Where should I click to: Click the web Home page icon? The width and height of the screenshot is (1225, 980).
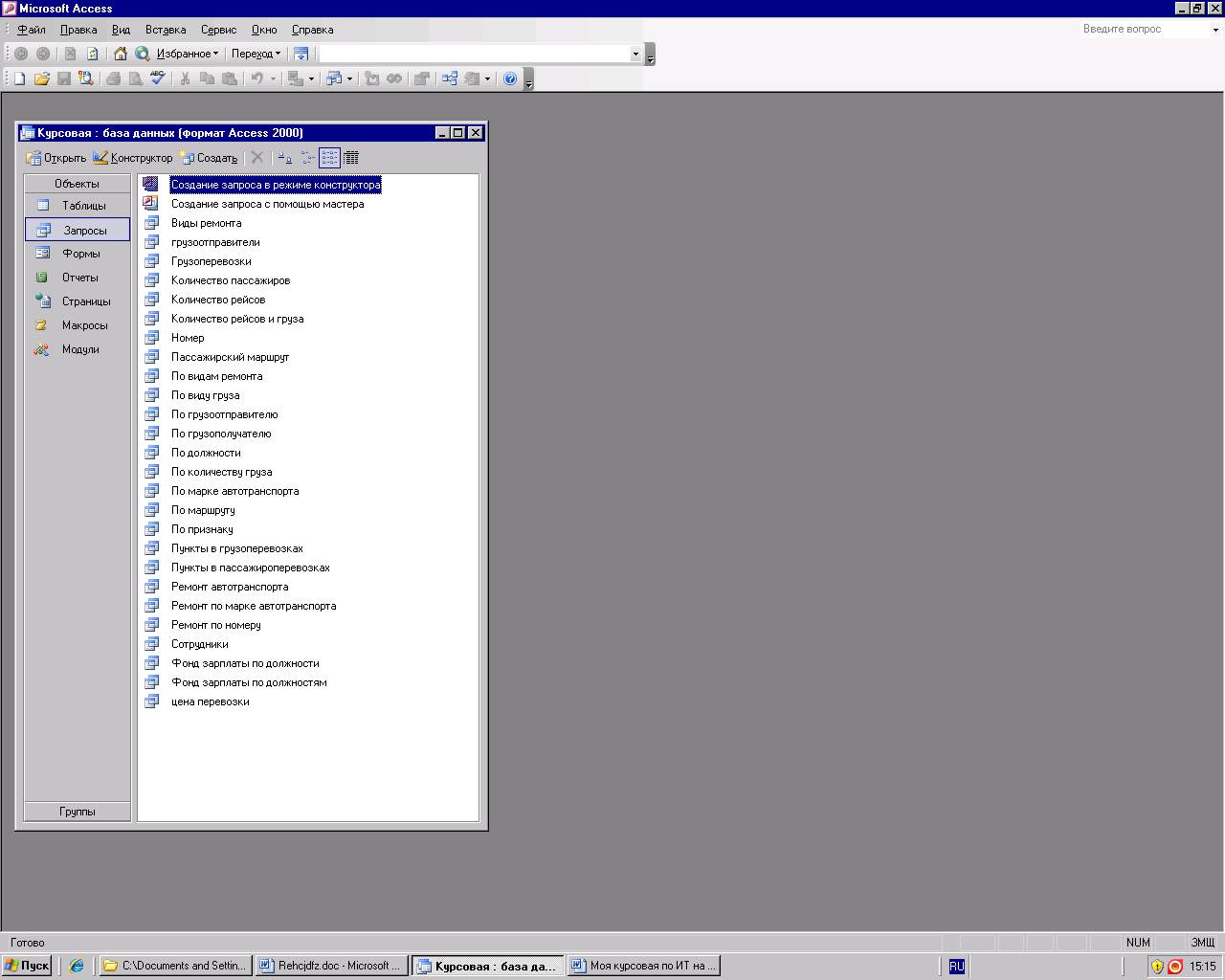coord(121,54)
